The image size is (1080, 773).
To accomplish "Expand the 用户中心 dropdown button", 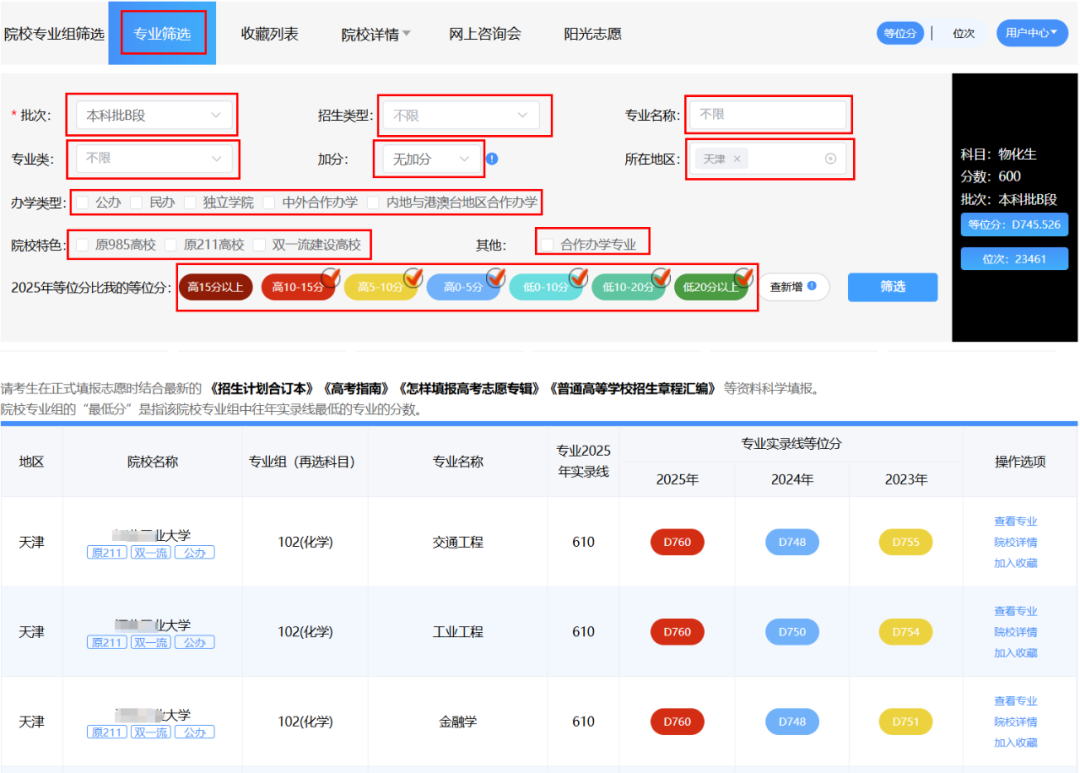I will [1031, 33].
